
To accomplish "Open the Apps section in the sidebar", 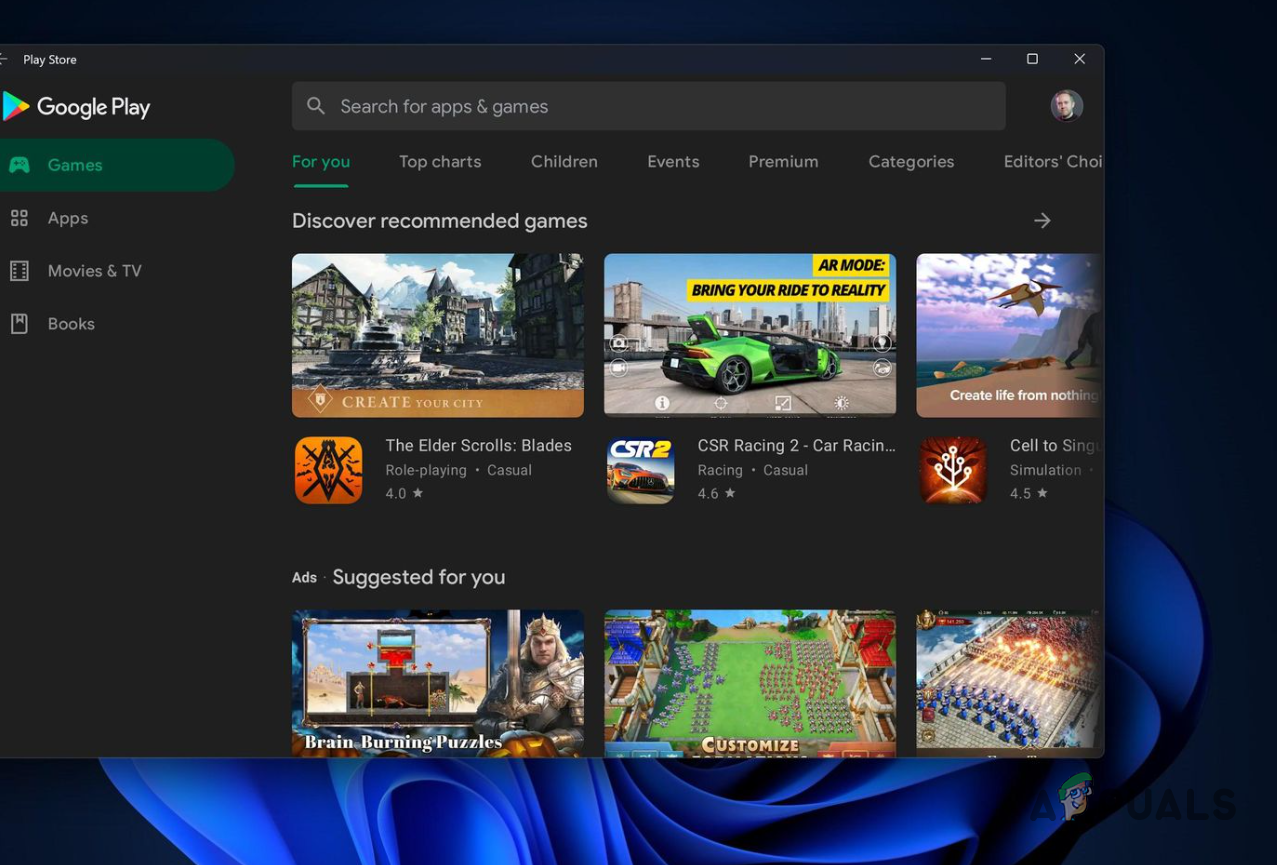I will (x=67, y=218).
